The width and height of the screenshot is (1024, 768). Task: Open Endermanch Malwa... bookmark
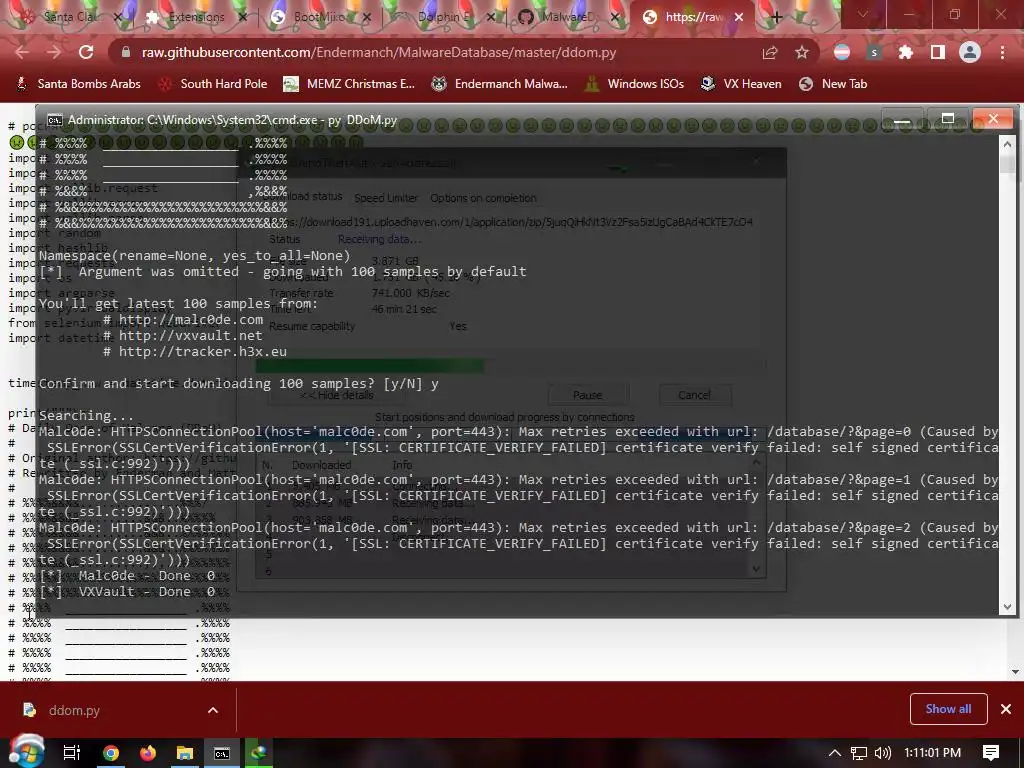(500, 84)
